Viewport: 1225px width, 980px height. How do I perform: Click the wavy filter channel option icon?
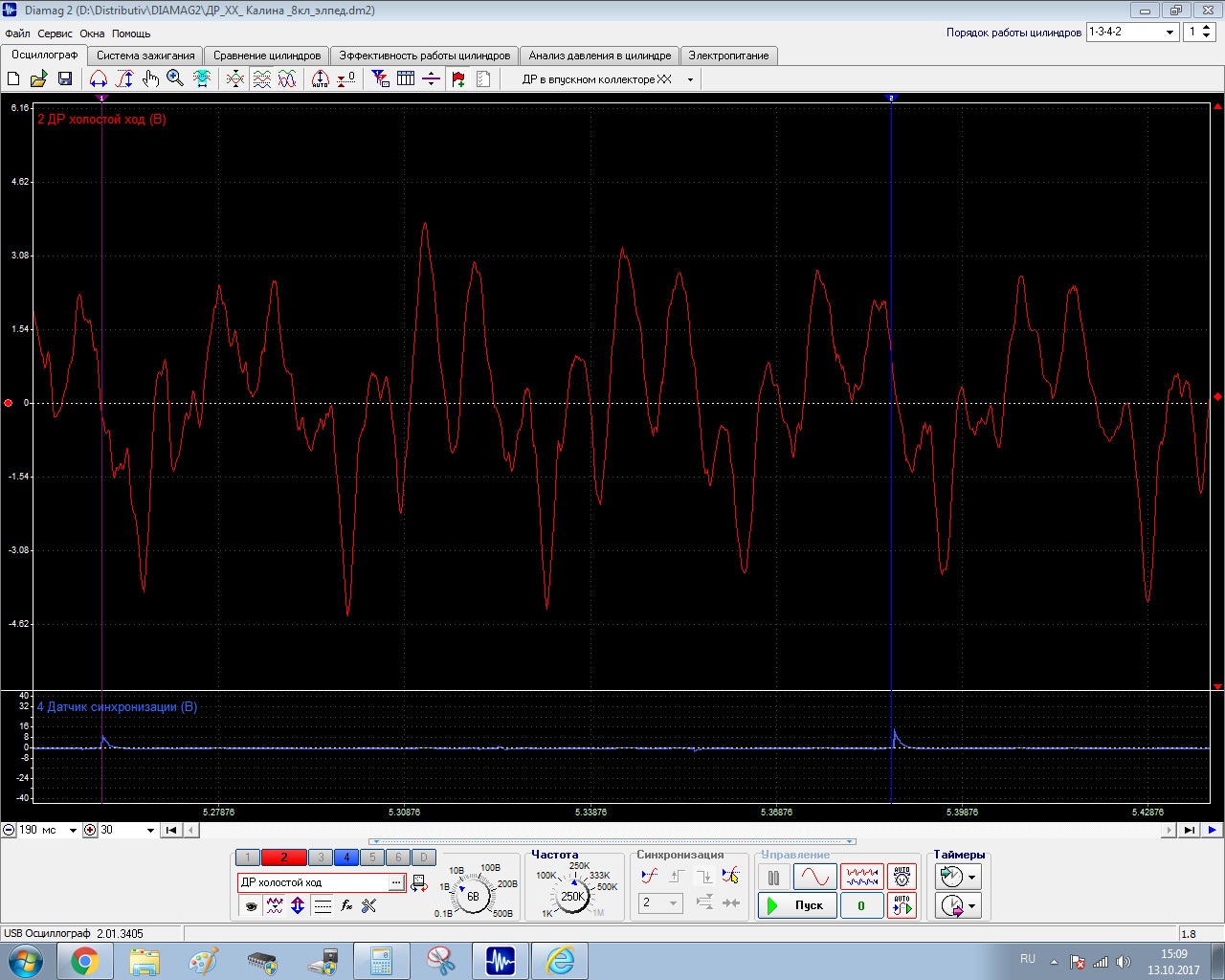(x=275, y=904)
